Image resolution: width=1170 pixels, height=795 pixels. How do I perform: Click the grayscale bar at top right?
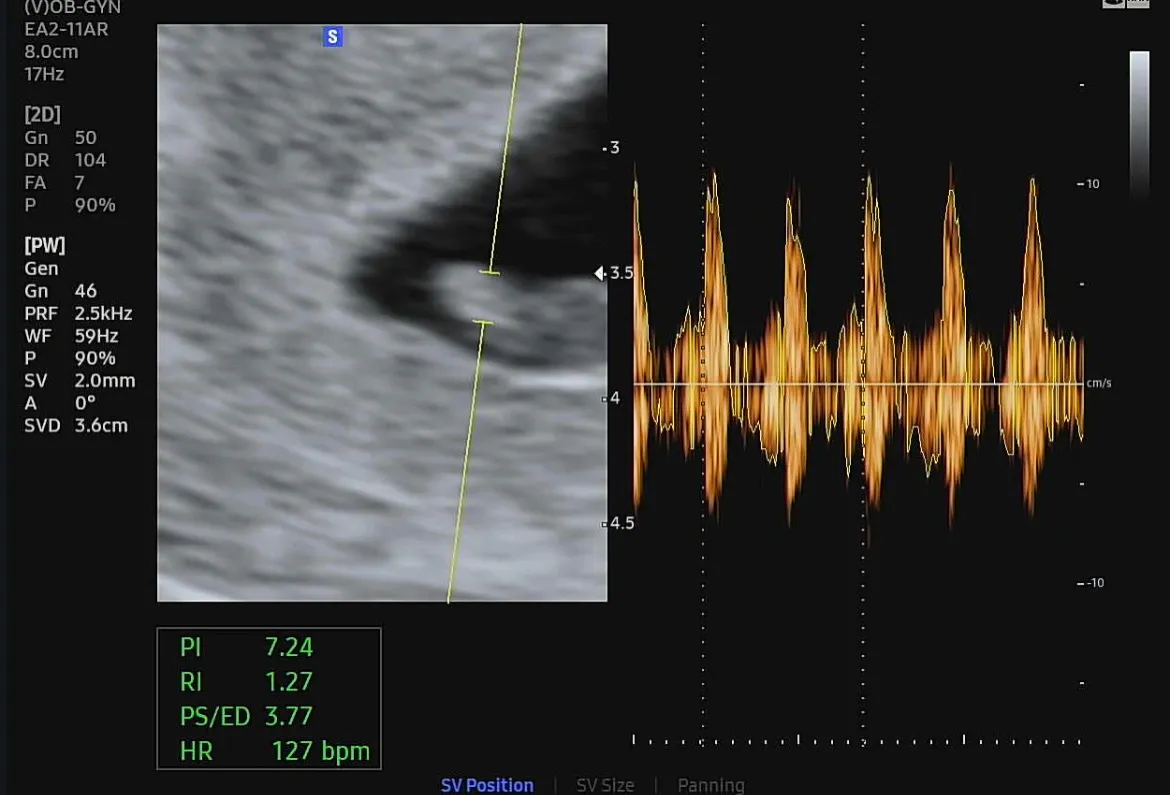[1139, 123]
